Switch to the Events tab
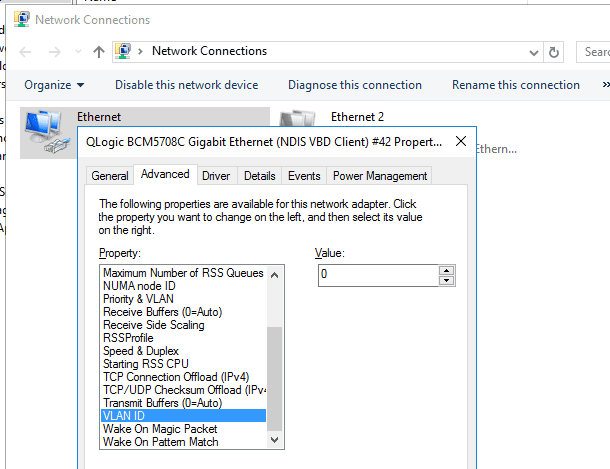The width and height of the screenshot is (610, 469). coord(304,176)
